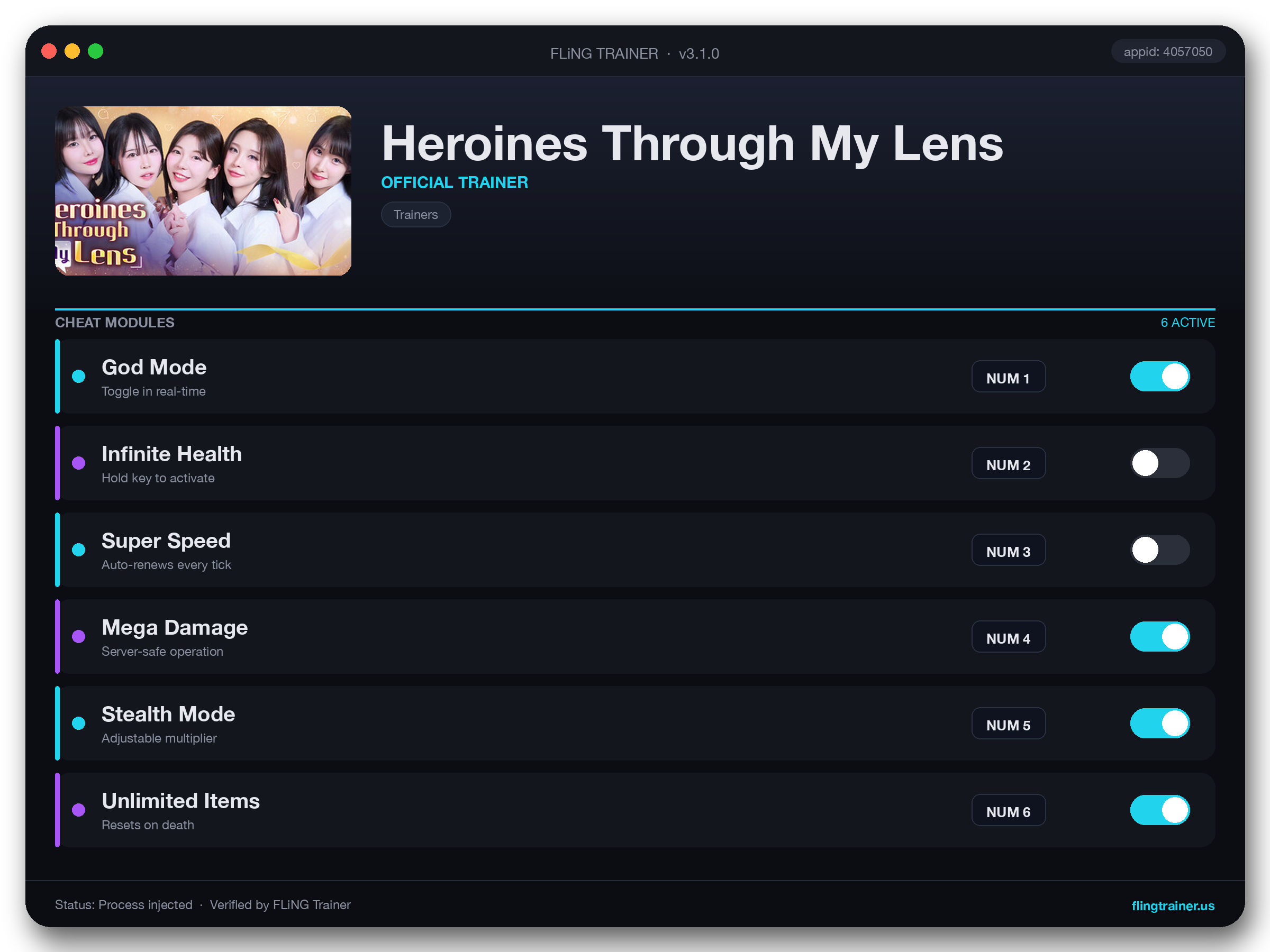
Task: Click the Super Speed module name
Action: tap(166, 541)
